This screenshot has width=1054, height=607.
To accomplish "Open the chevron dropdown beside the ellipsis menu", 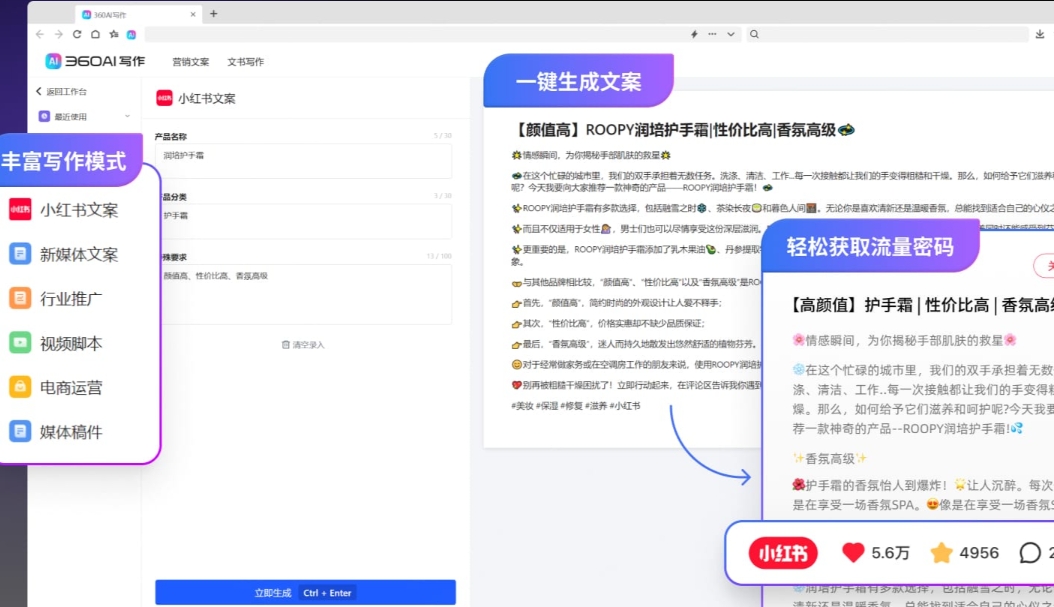I will tap(731, 33).
